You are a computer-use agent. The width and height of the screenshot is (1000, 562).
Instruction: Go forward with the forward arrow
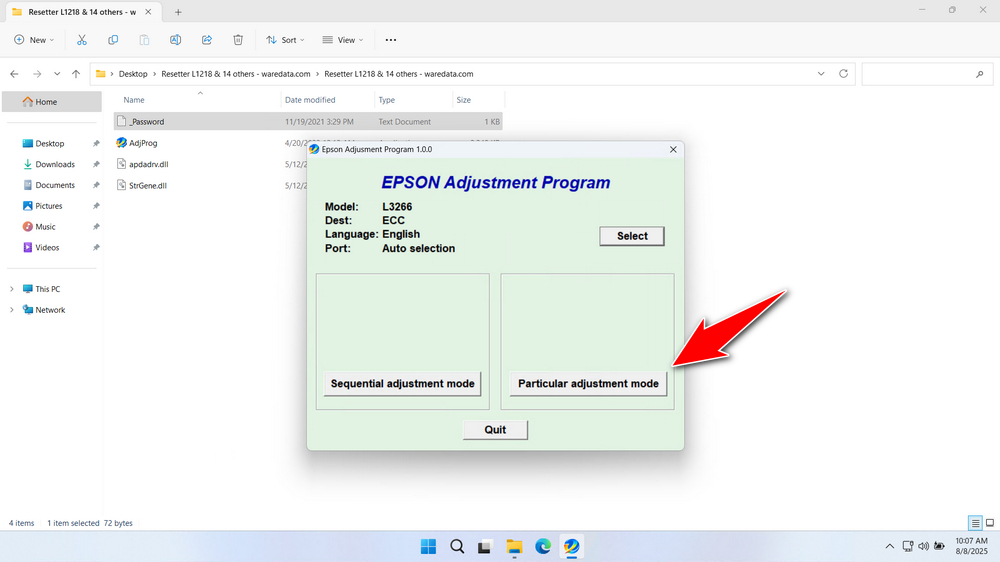(37, 74)
